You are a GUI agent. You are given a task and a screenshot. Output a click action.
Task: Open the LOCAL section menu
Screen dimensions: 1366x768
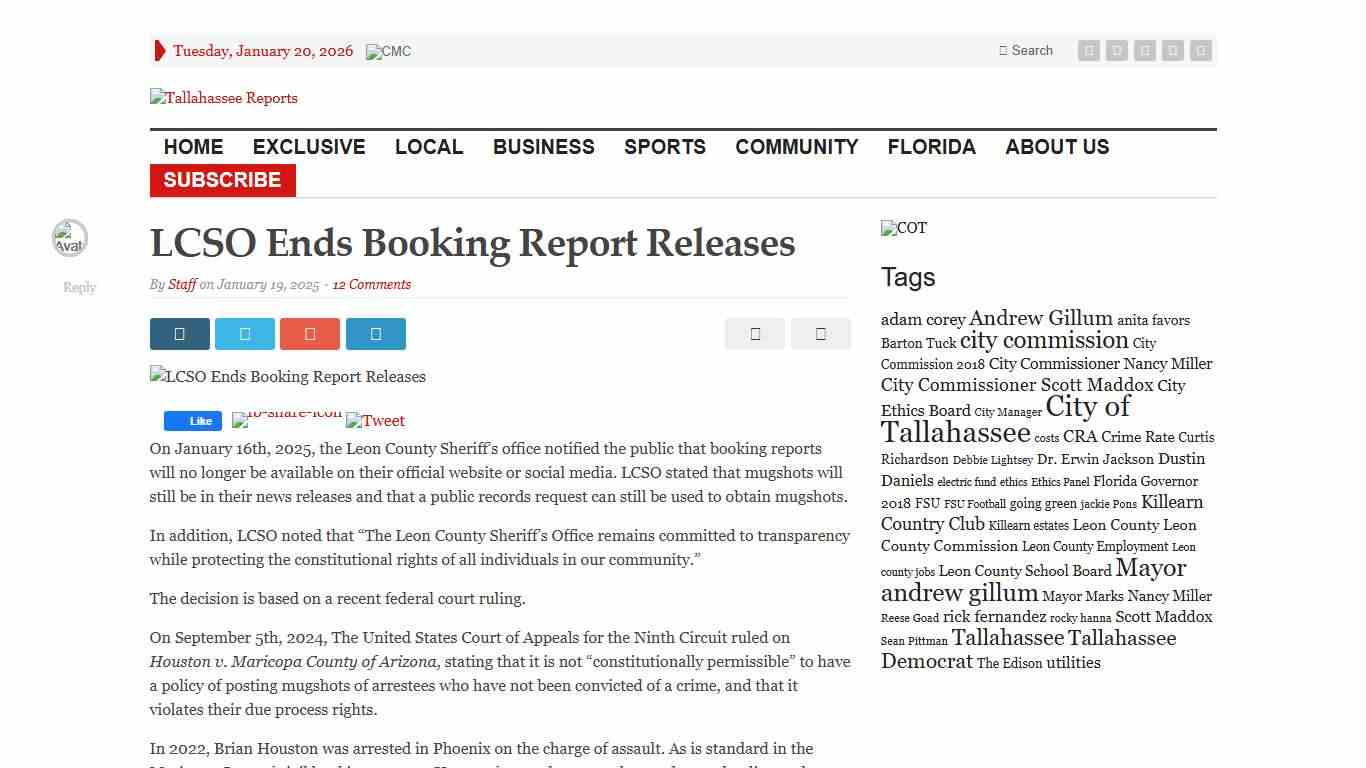coord(429,147)
